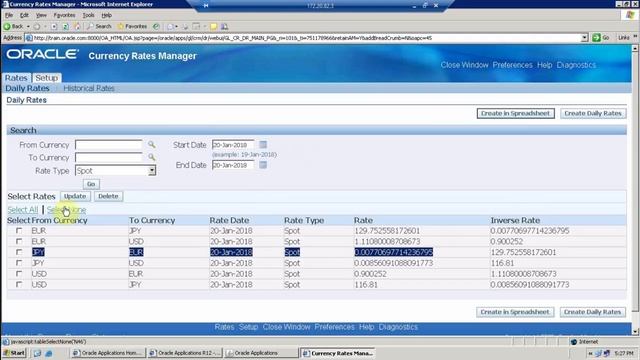Screen dimensions: 640x360
Task: Open the File menu
Action: [x=9, y=15]
